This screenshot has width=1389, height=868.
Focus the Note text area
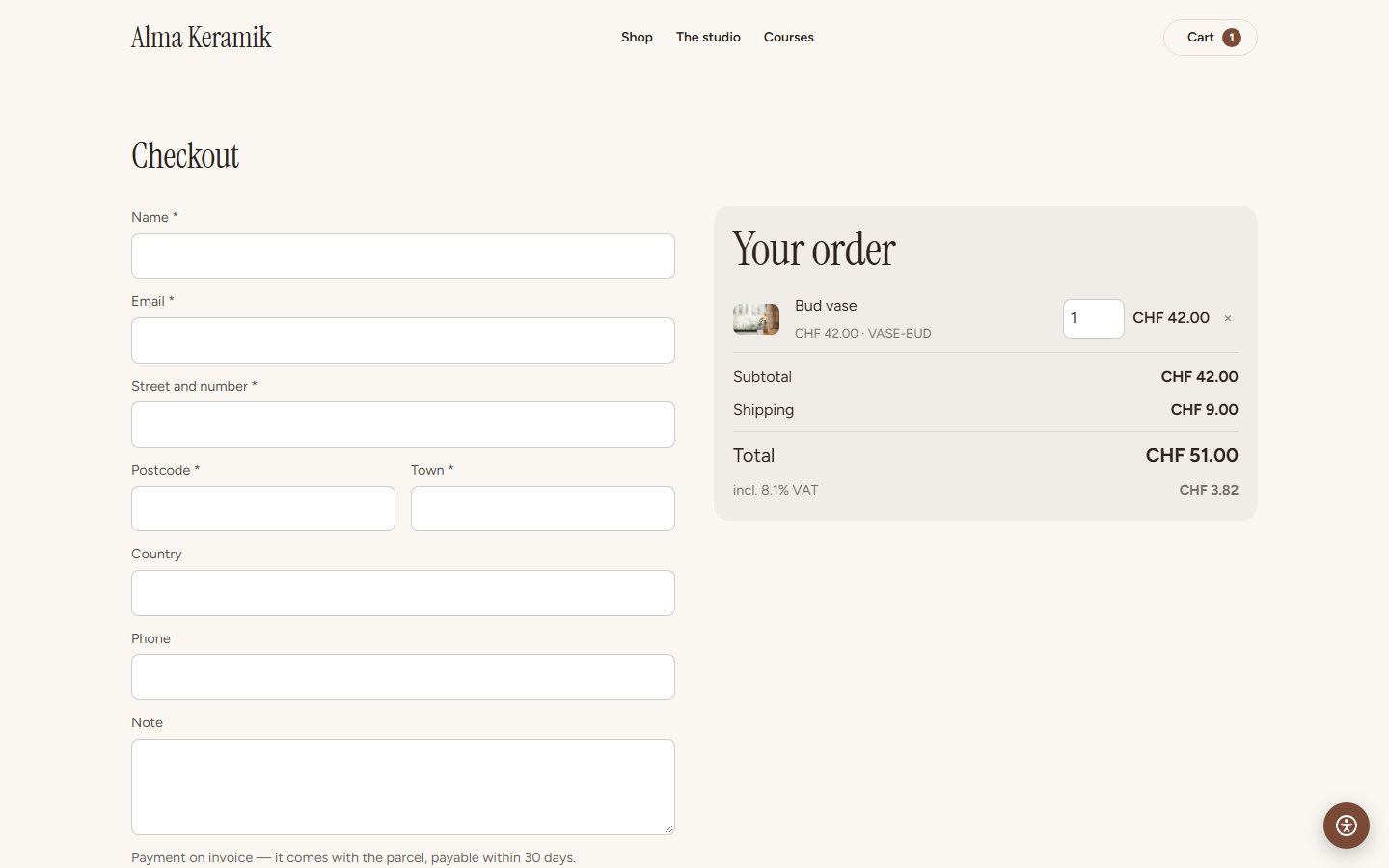(403, 787)
